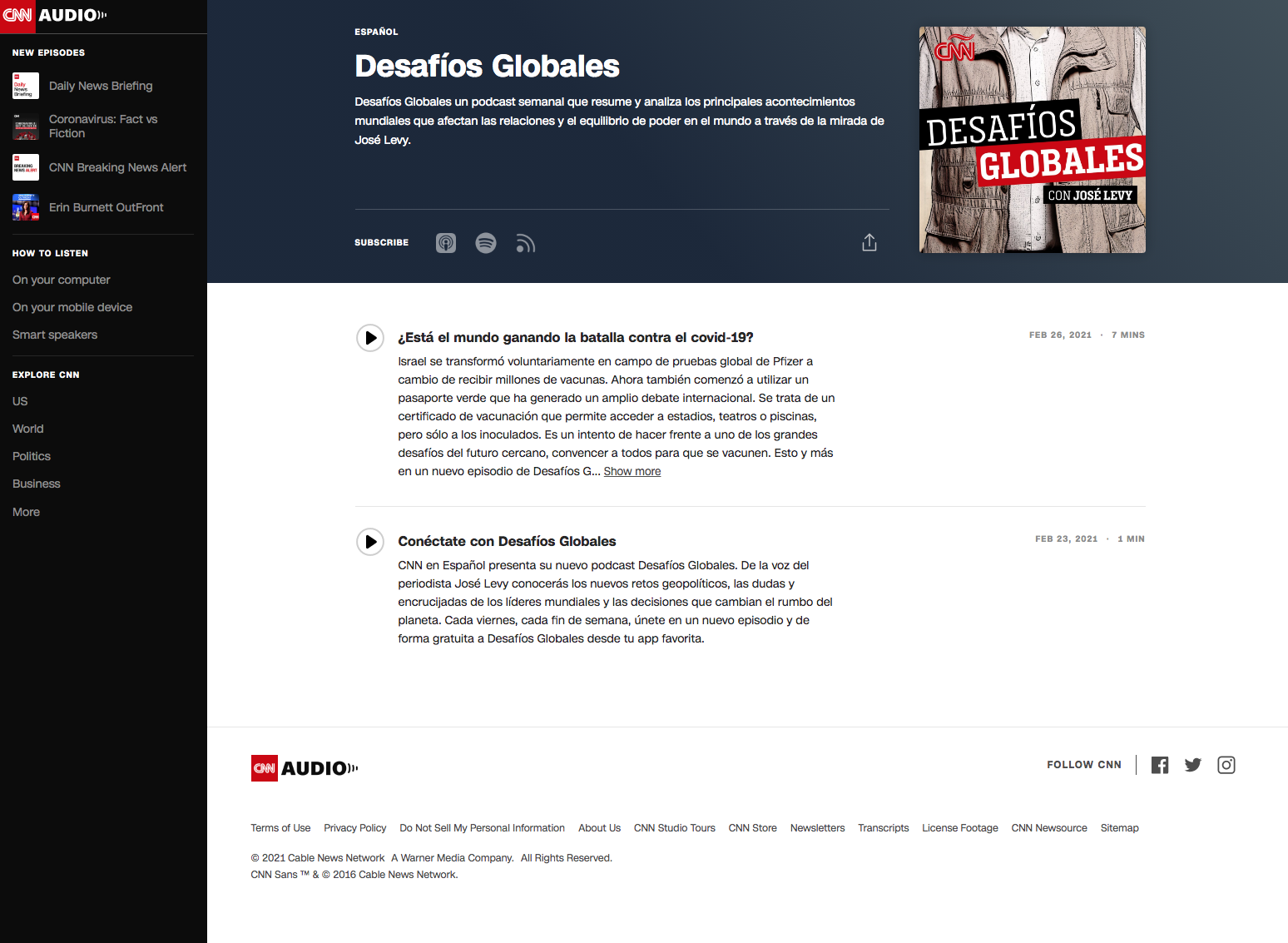Screen dimensions: 1288x943
Task: Open Coronavirus: Fact vs Fiction link
Action: click(x=103, y=127)
